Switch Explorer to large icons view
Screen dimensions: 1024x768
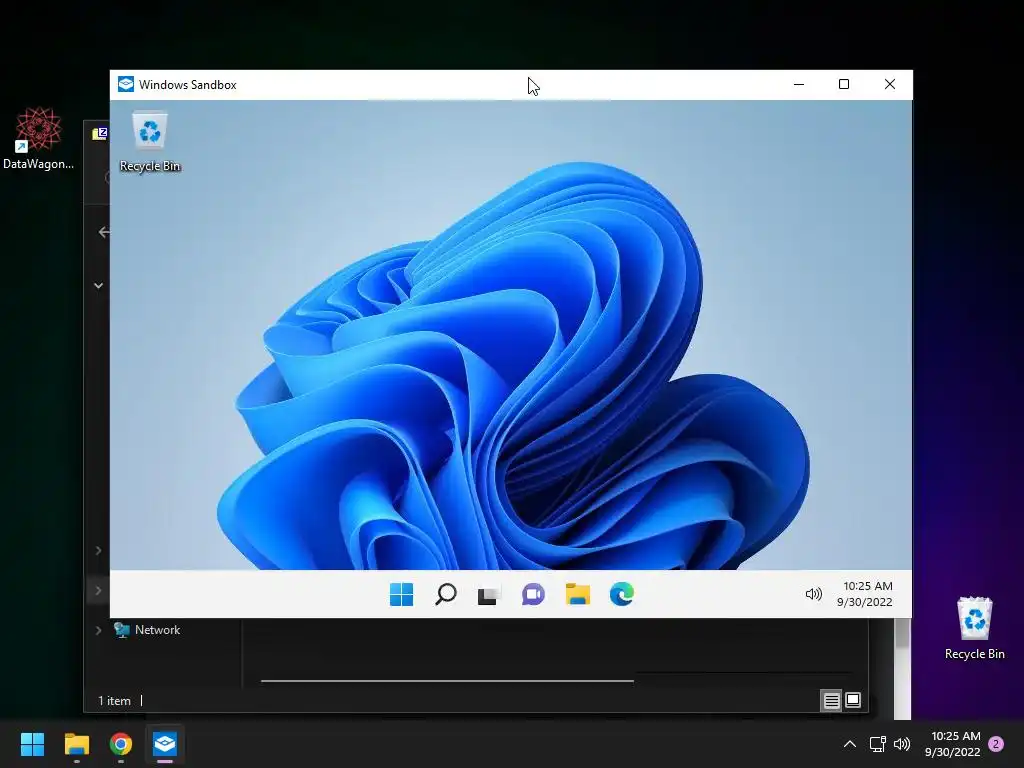pyautogui.click(x=853, y=701)
